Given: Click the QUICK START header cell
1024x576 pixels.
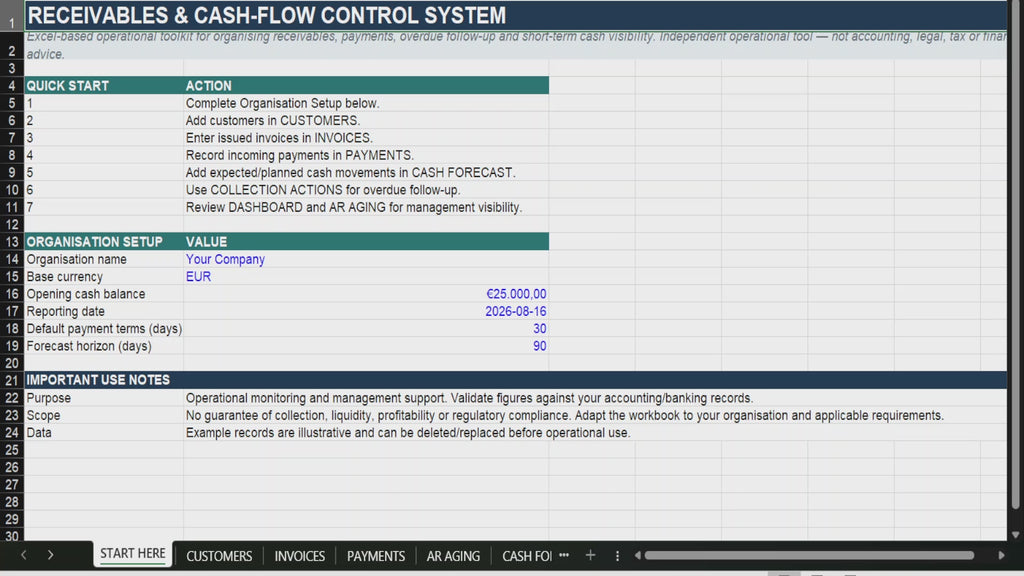Looking at the screenshot, I should click(104, 86).
